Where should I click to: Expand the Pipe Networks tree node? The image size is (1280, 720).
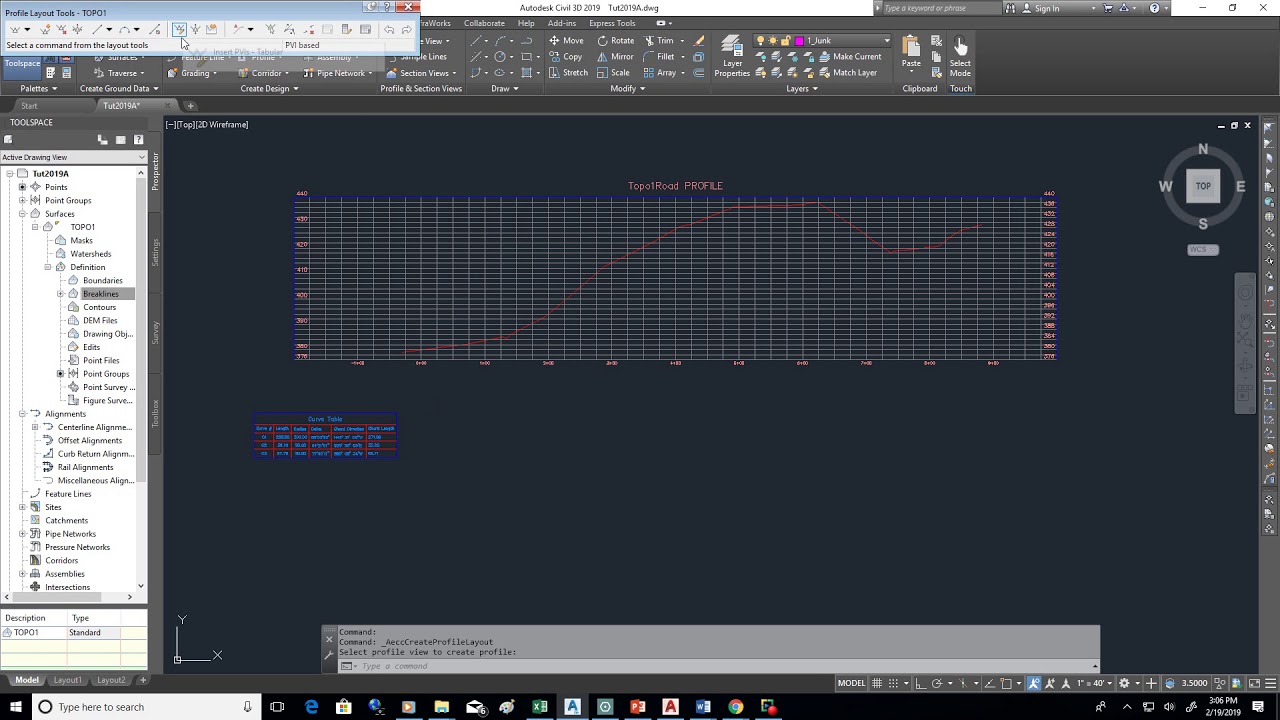tap(22, 534)
